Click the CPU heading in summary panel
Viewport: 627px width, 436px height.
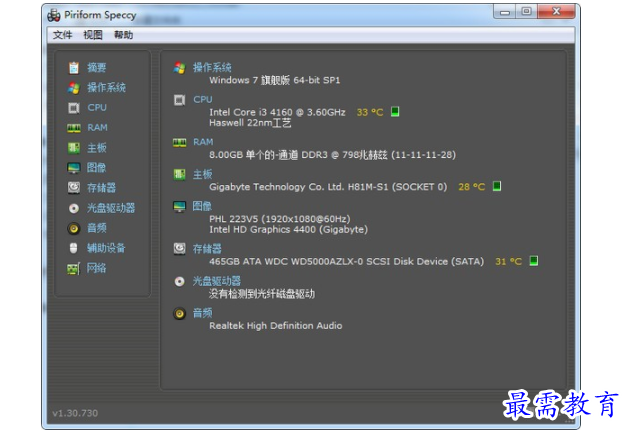click(x=203, y=99)
